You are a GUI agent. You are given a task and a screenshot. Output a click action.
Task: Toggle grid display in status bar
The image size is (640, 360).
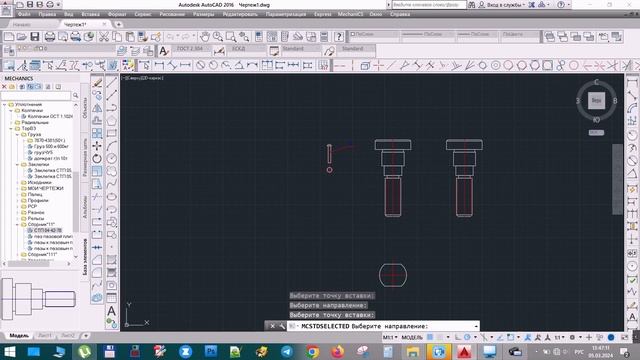[x=430, y=337]
